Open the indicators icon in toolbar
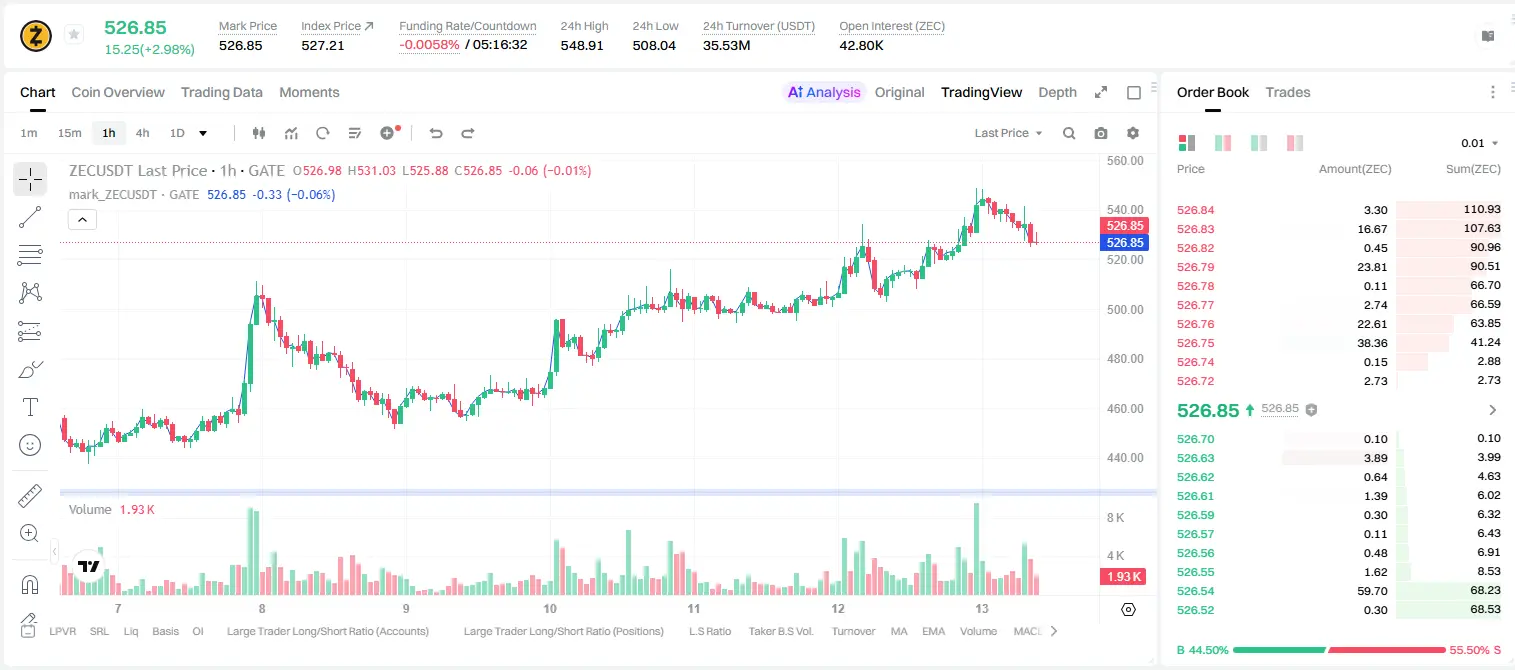The height and width of the screenshot is (670, 1515). tap(291, 133)
